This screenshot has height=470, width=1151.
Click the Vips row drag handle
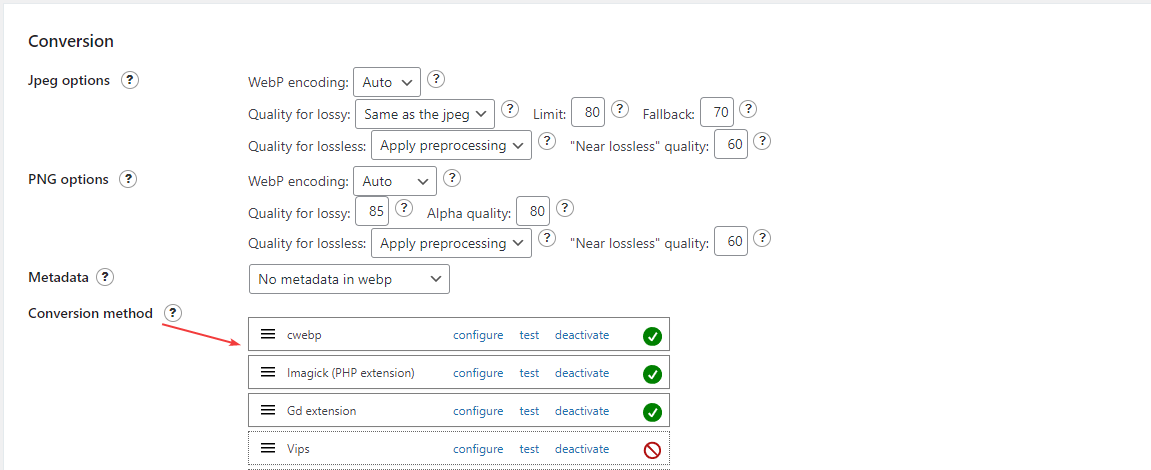[268, 449]
